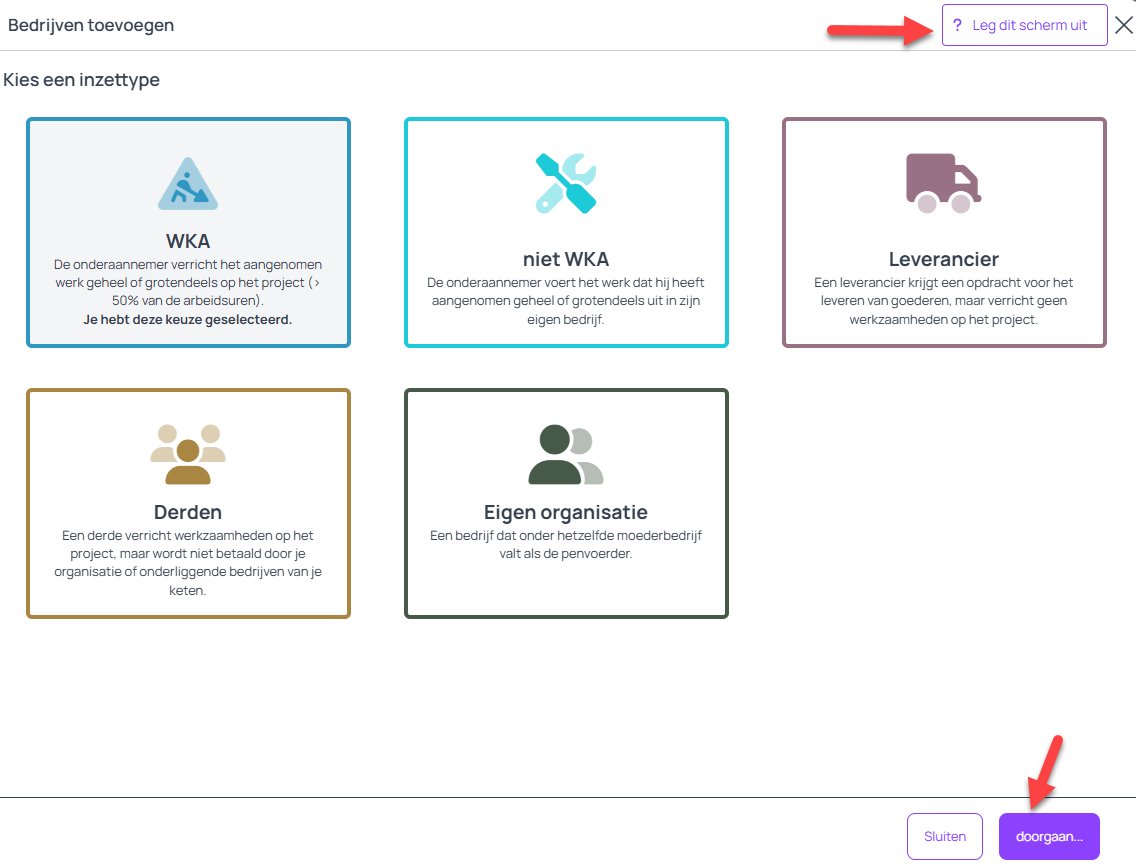
Task: Select the WKA inzettype card
Action: click(x=188, y=233)
